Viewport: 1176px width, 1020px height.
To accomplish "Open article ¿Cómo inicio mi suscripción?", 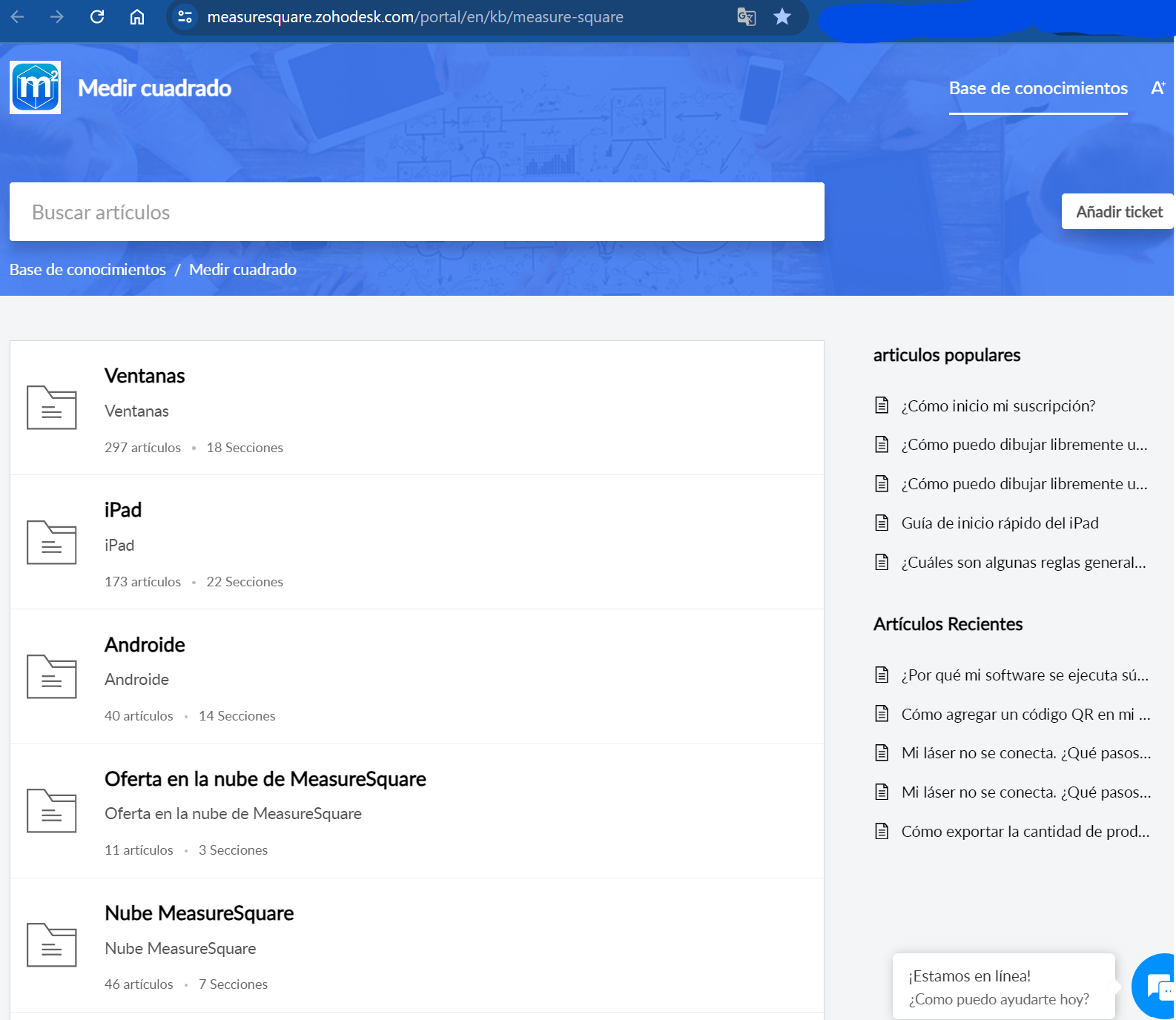I will point(998,405).
